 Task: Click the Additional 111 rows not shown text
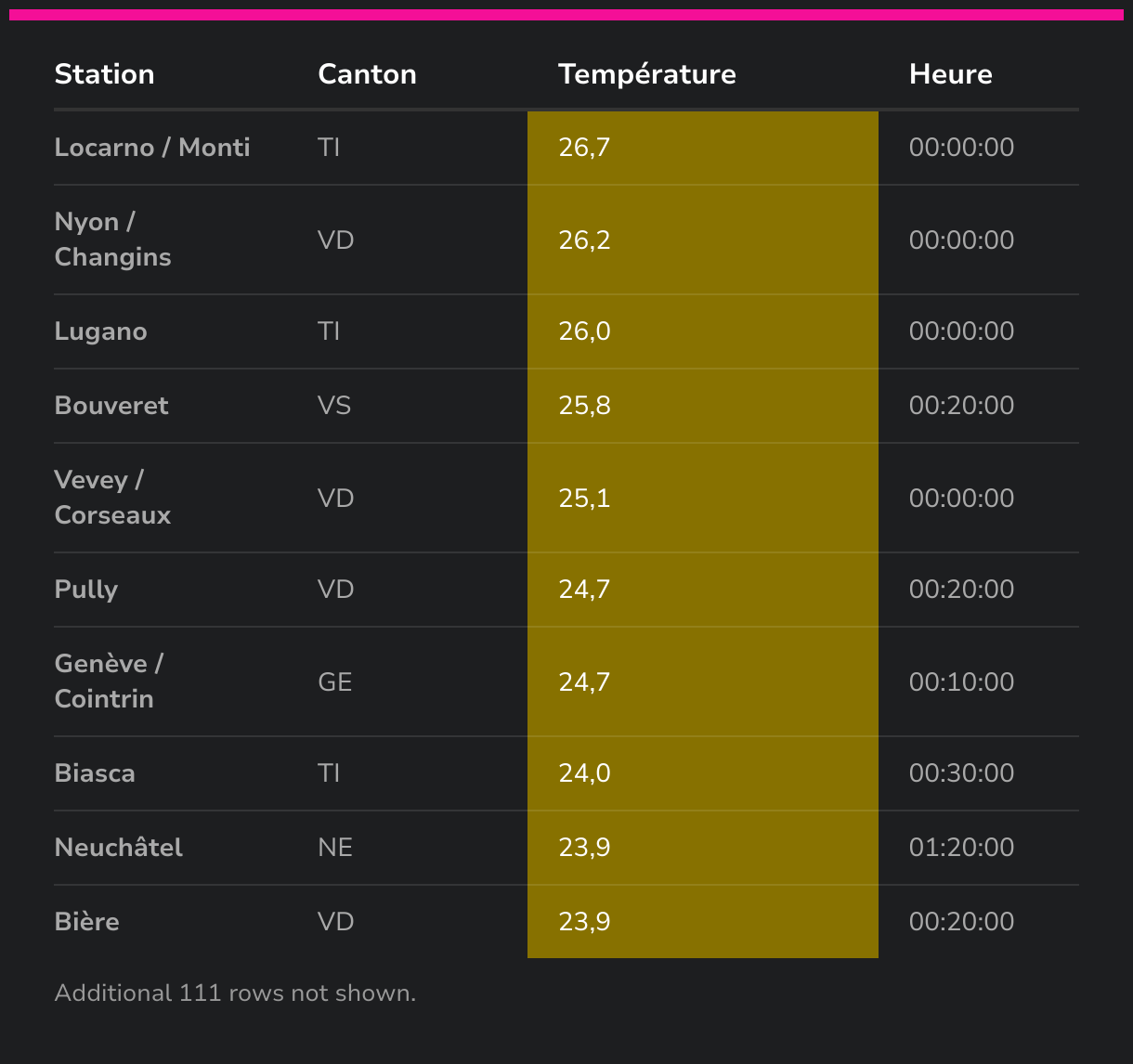pyautogui.click(x=235, y=993)
